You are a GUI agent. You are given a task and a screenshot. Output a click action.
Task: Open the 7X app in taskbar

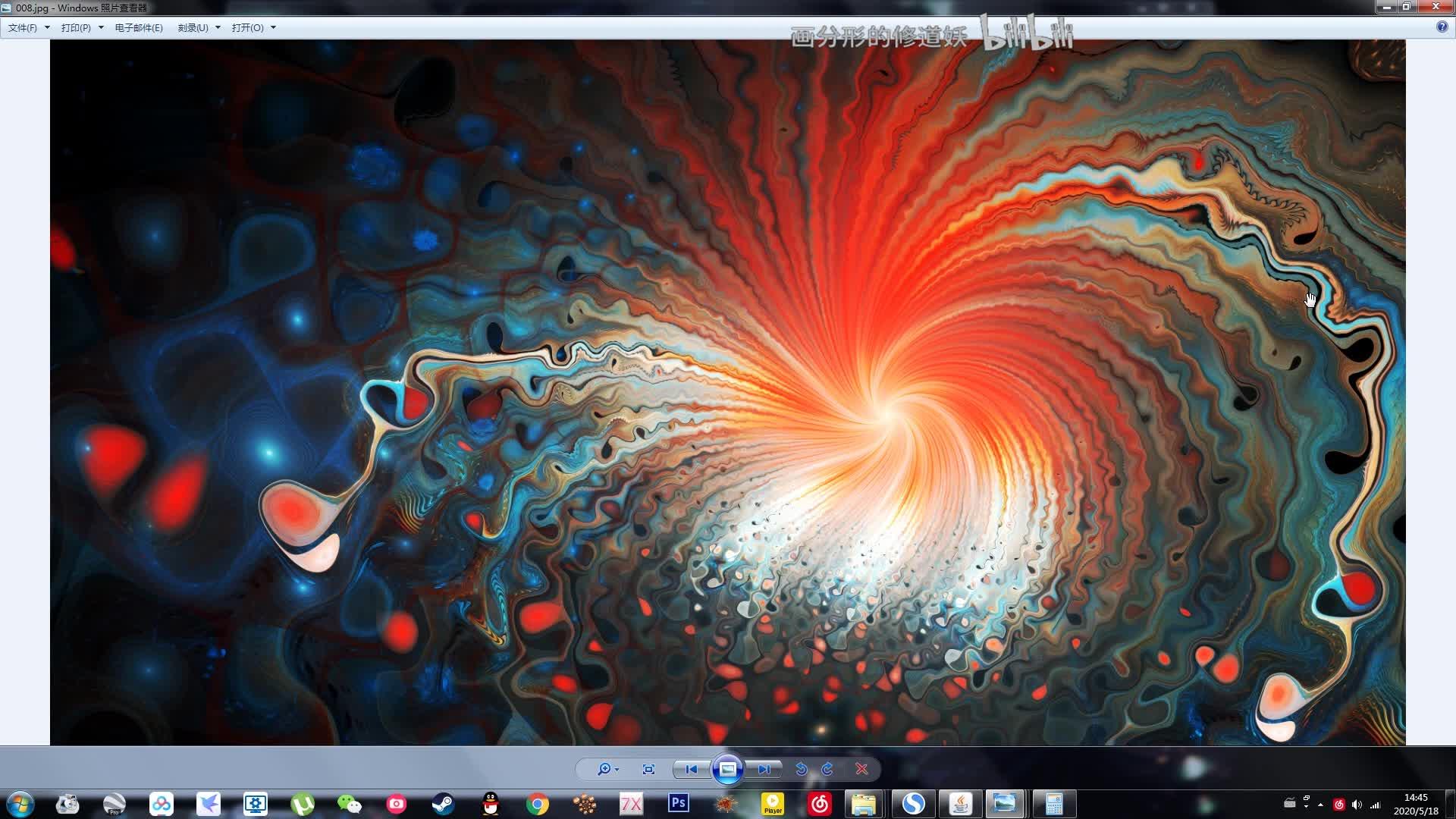632,804
